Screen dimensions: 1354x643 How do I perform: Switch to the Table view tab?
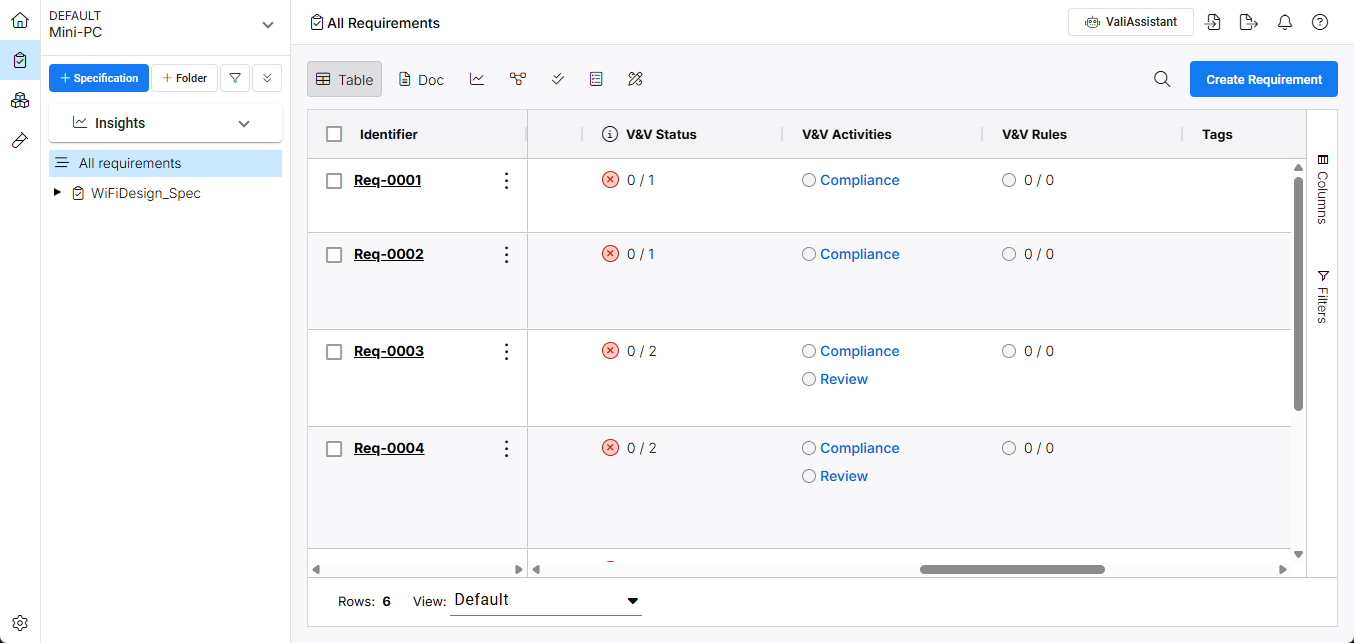click(x=344, y=79)
